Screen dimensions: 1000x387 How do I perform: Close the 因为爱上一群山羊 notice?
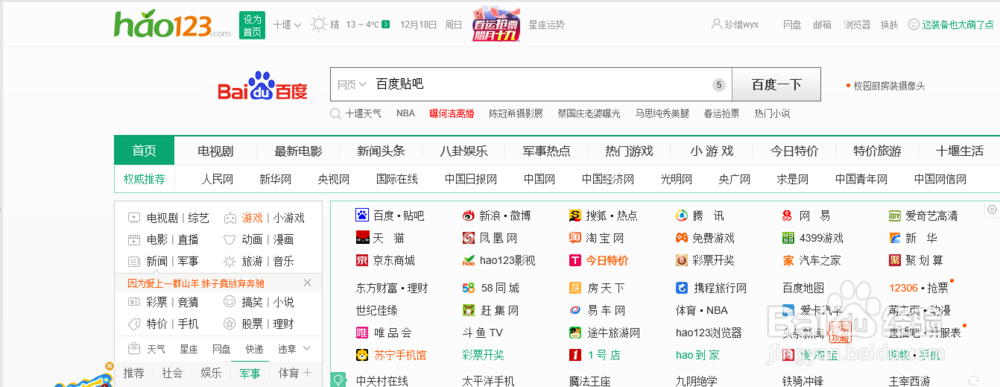click(307, 282)
